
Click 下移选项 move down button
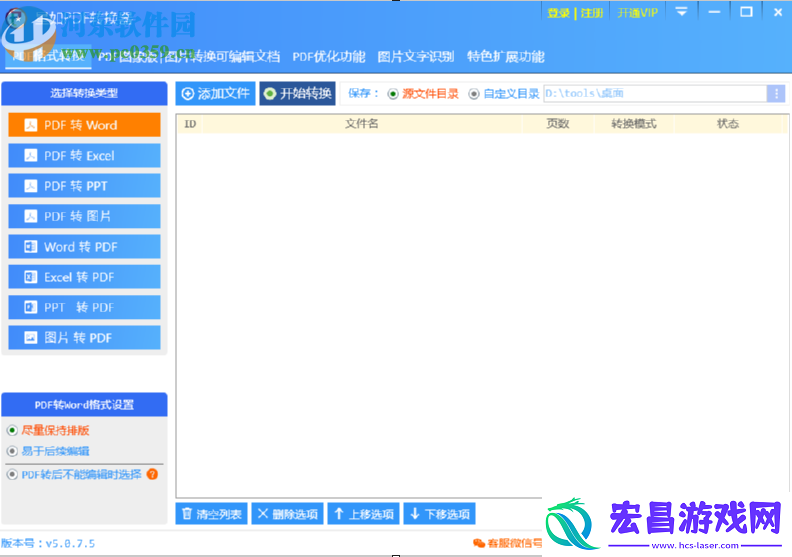pos(439,514)
